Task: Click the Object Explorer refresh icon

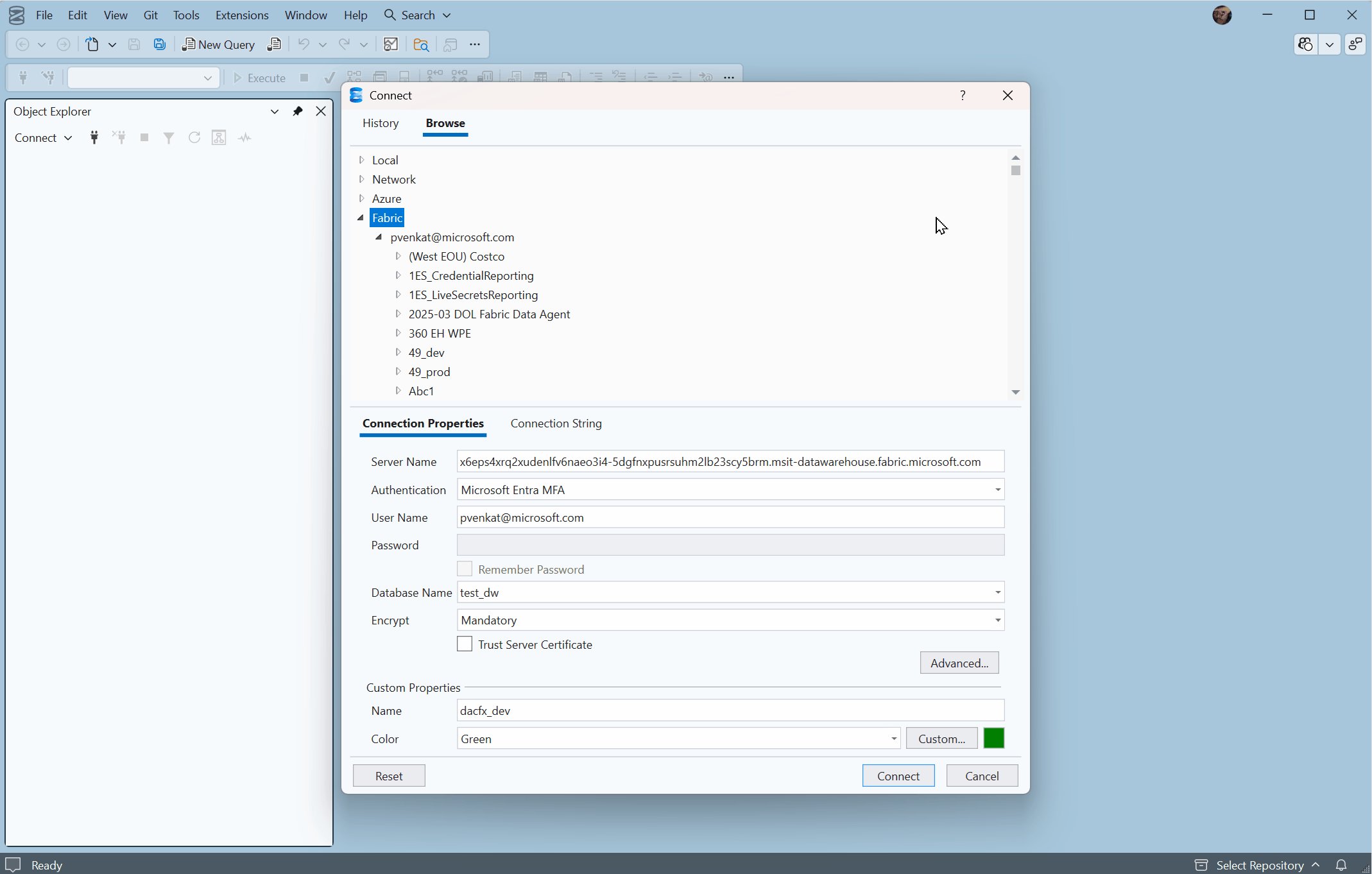Action: tap(194, 137)
